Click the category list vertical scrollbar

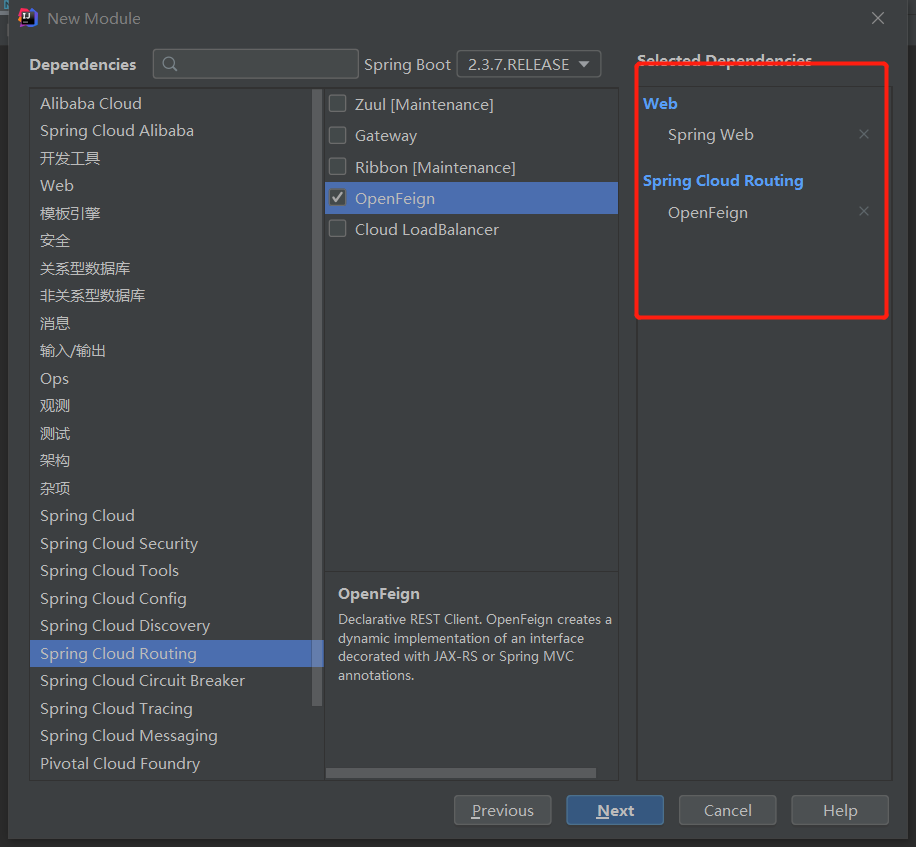(x=317, y=397)
